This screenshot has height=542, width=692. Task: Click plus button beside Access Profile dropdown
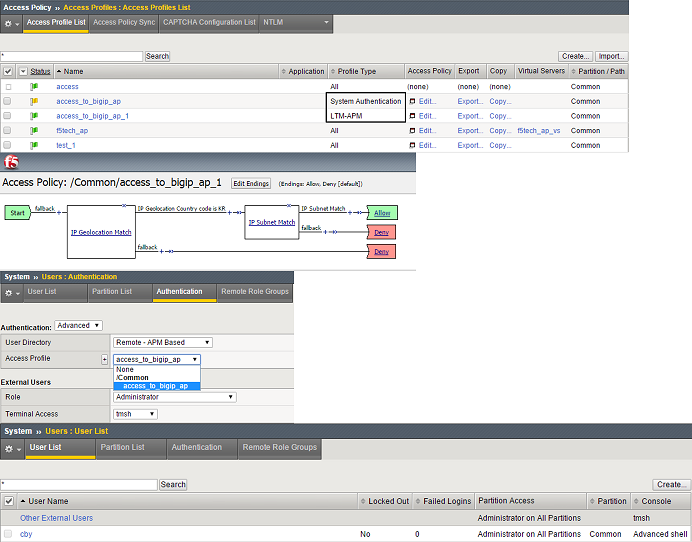point(105,359)
